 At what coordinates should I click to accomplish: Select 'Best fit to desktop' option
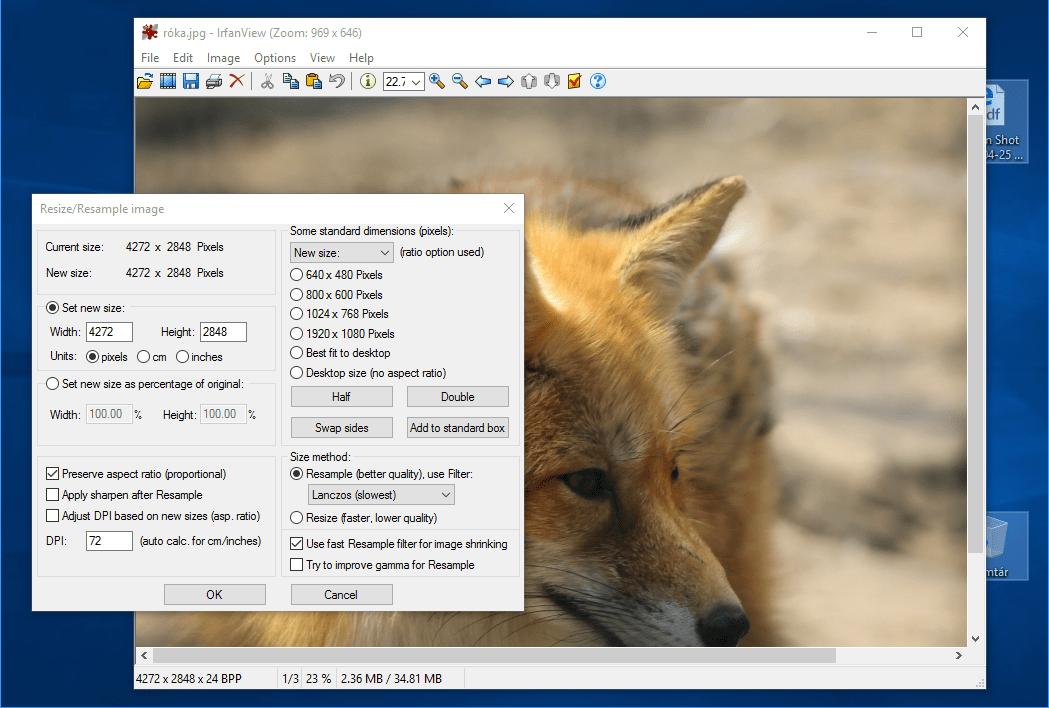pos(296,353)
